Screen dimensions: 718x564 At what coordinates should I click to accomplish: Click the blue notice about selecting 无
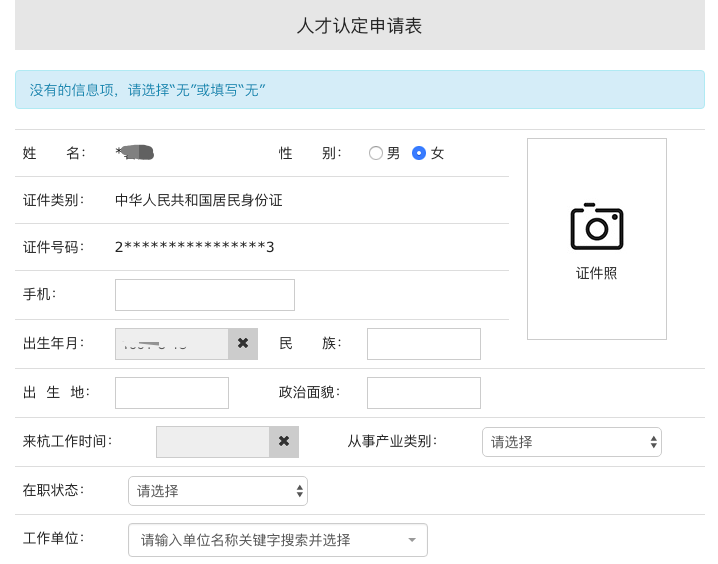[x=359, y=90]
